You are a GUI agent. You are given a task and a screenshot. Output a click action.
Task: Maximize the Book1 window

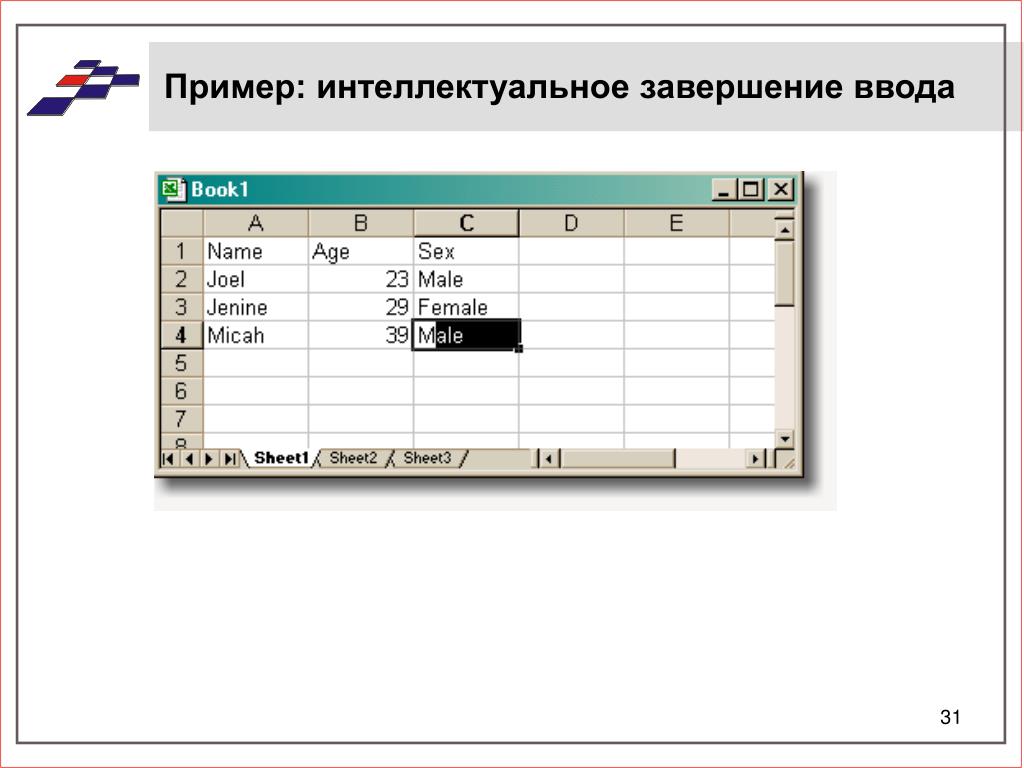(x=751, y=190)
